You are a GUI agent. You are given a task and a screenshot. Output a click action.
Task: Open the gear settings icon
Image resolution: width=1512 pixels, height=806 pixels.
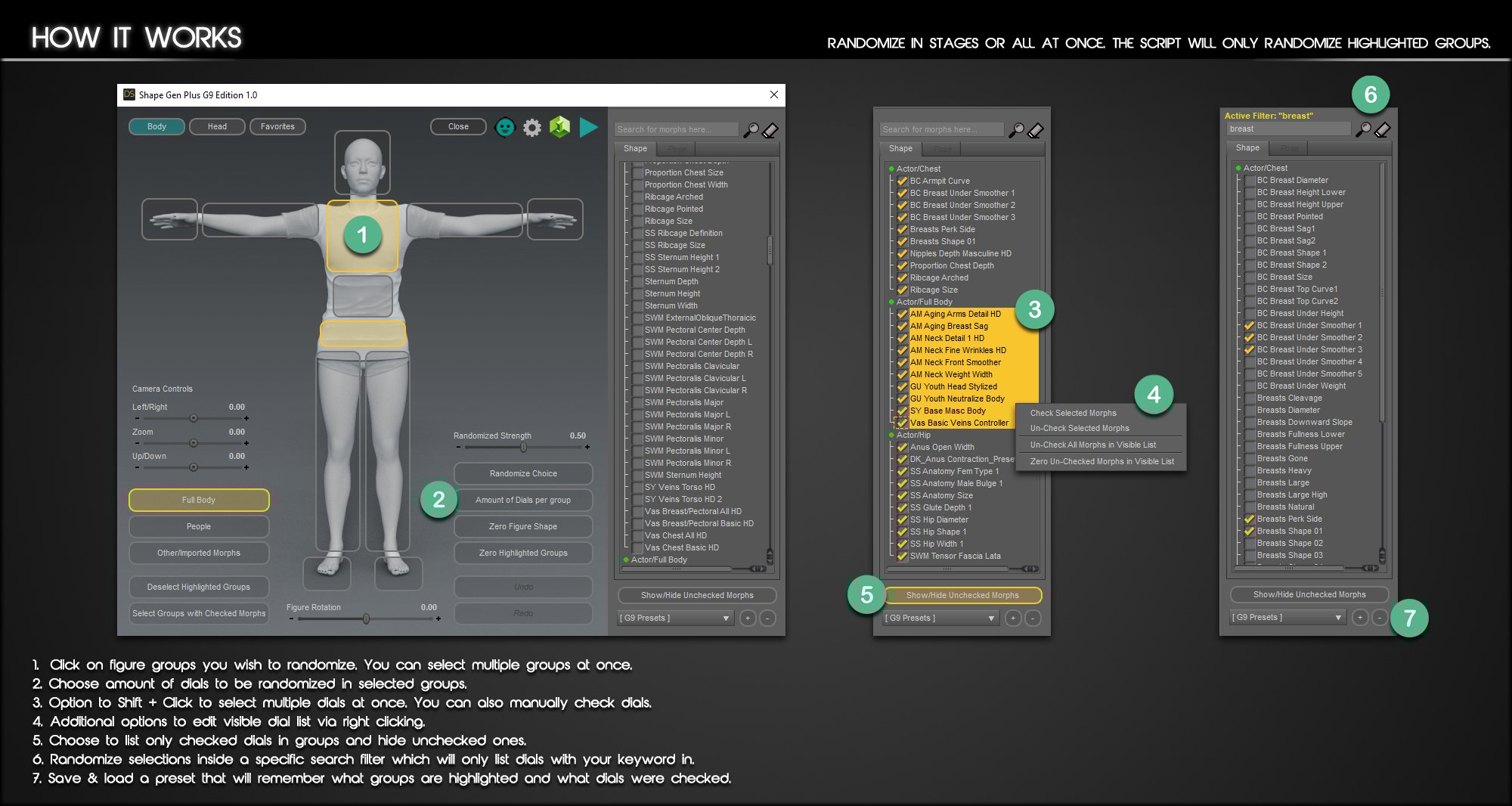pos(531,126)
